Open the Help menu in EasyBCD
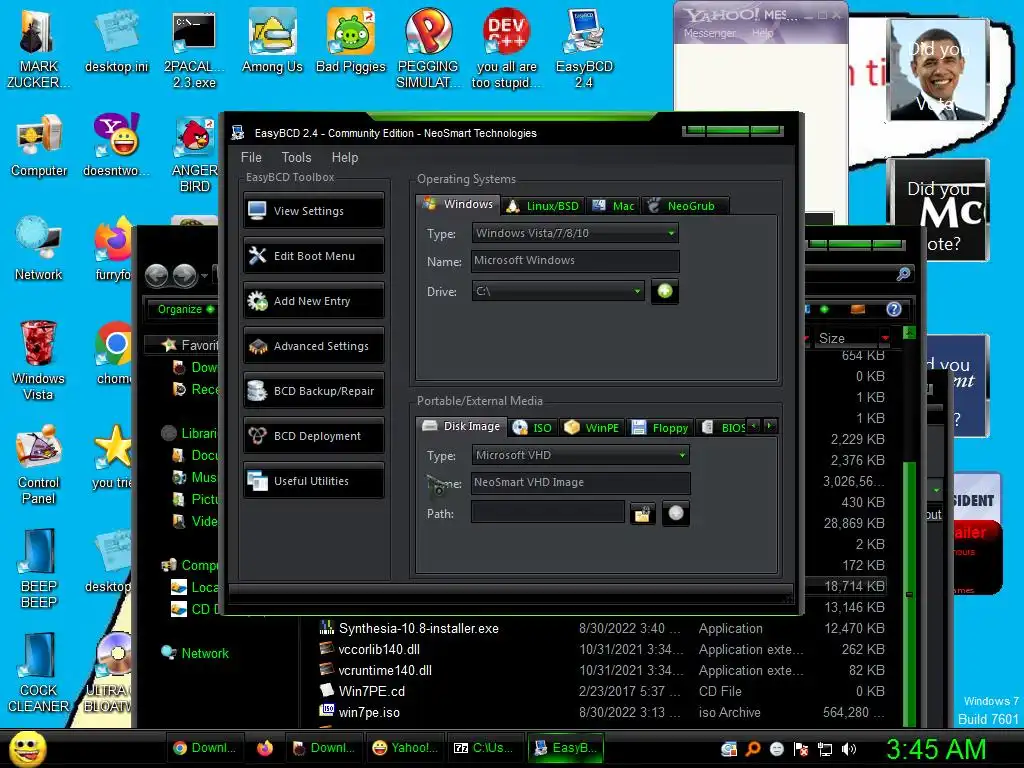 click(x=345, y=157)
